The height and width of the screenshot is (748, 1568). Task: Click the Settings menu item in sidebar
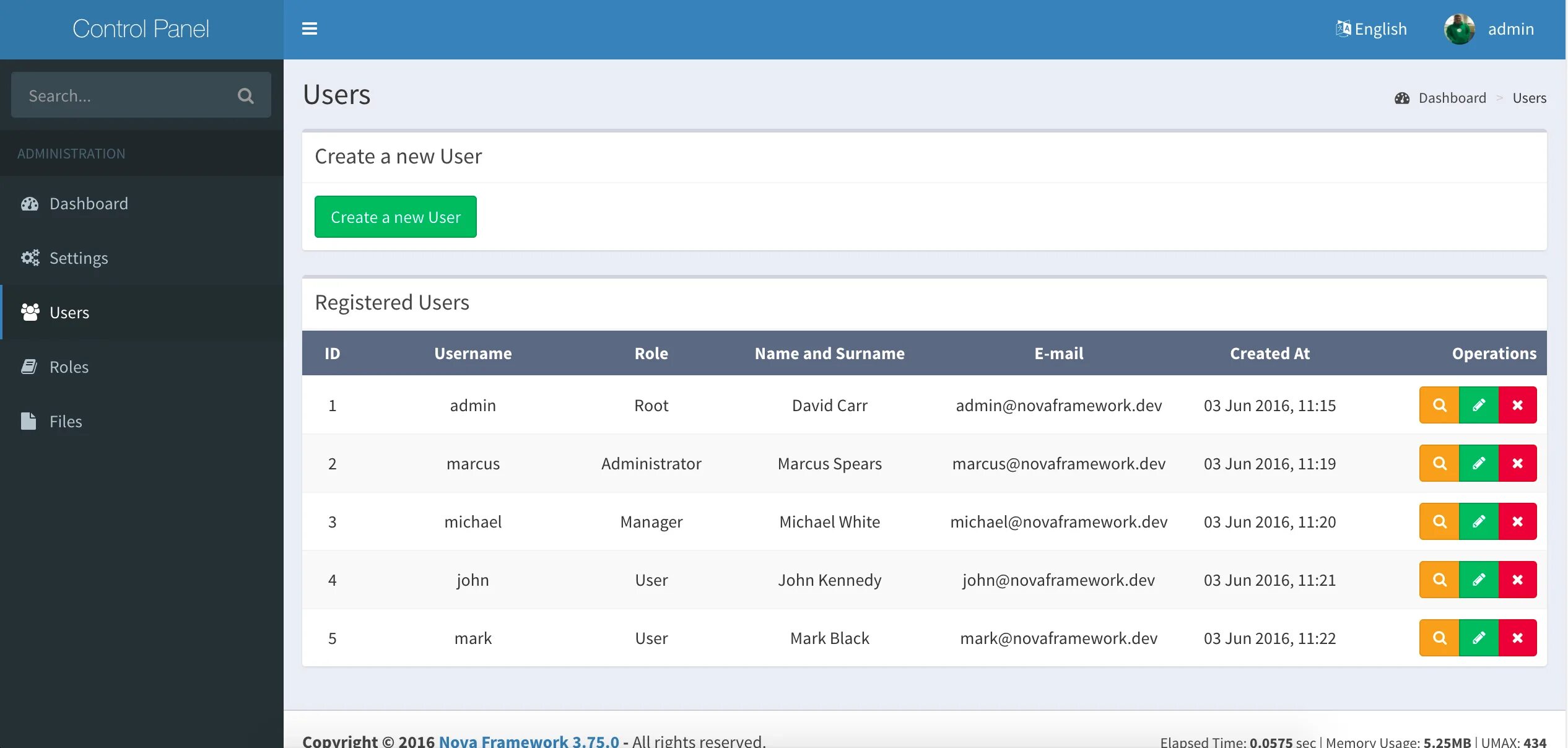pos(78,257)
